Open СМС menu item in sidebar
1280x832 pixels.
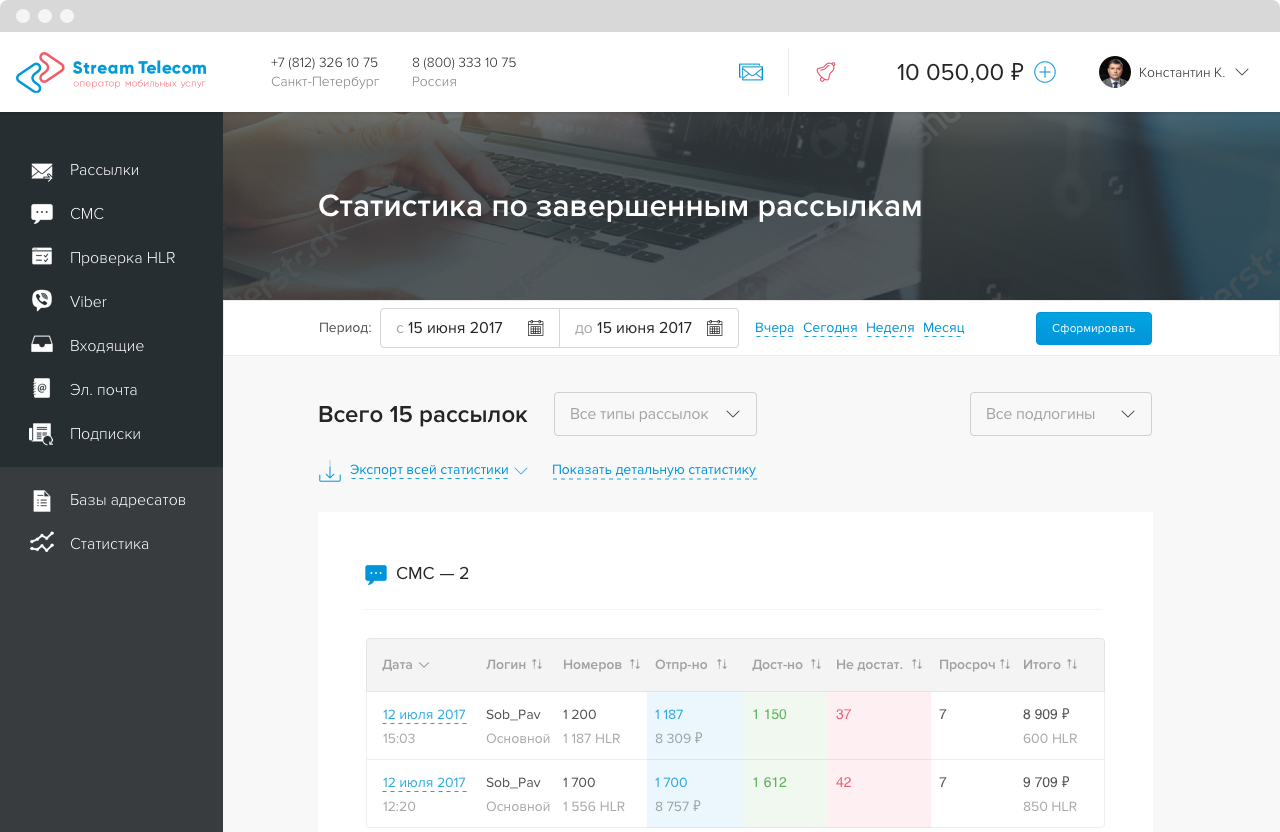click(87, 214)
